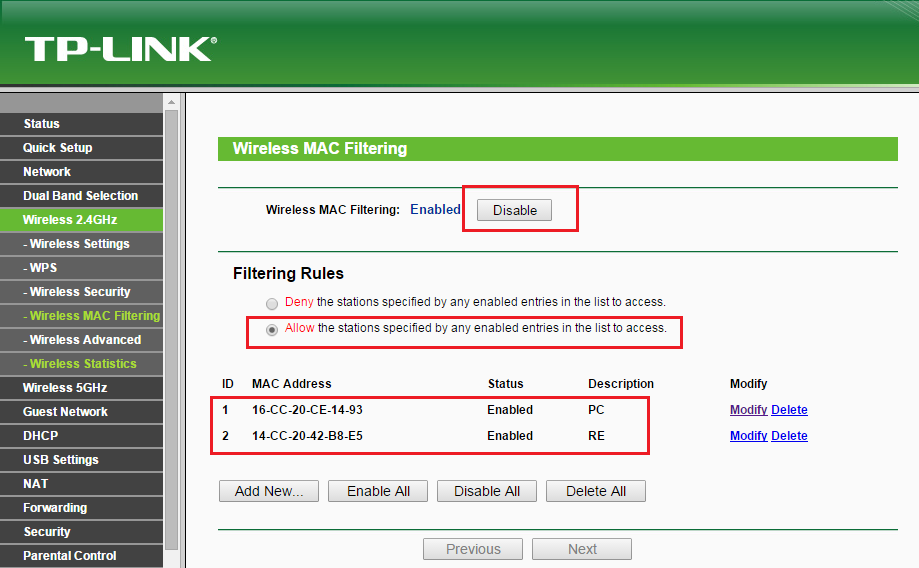Open the Parental Control menu
Image resolution: width=919 pixels, height=568 pixels.
[81, 556]
